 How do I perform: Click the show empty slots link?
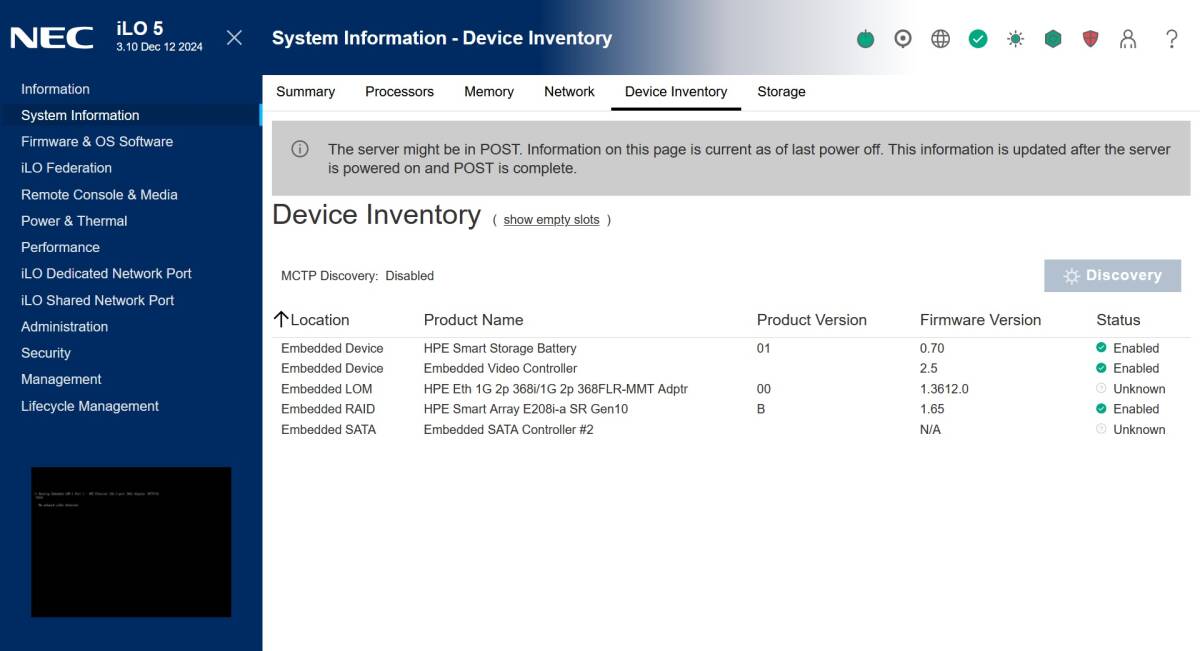pyautogui.click(x=551, y=220)
